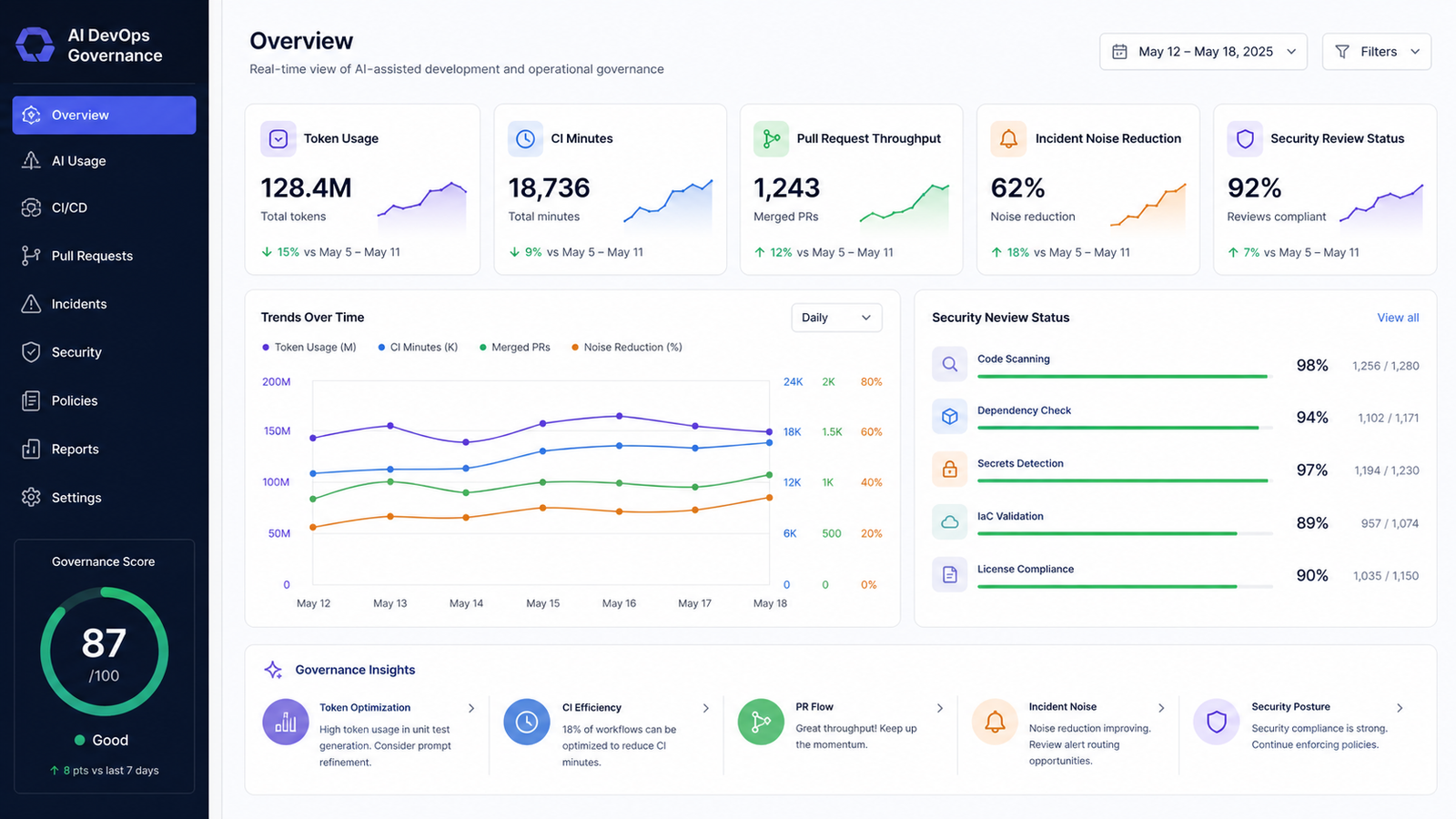Click the Code Scanning row label
Screen dimensions: 1456x819
click(x=1014, y=359)
